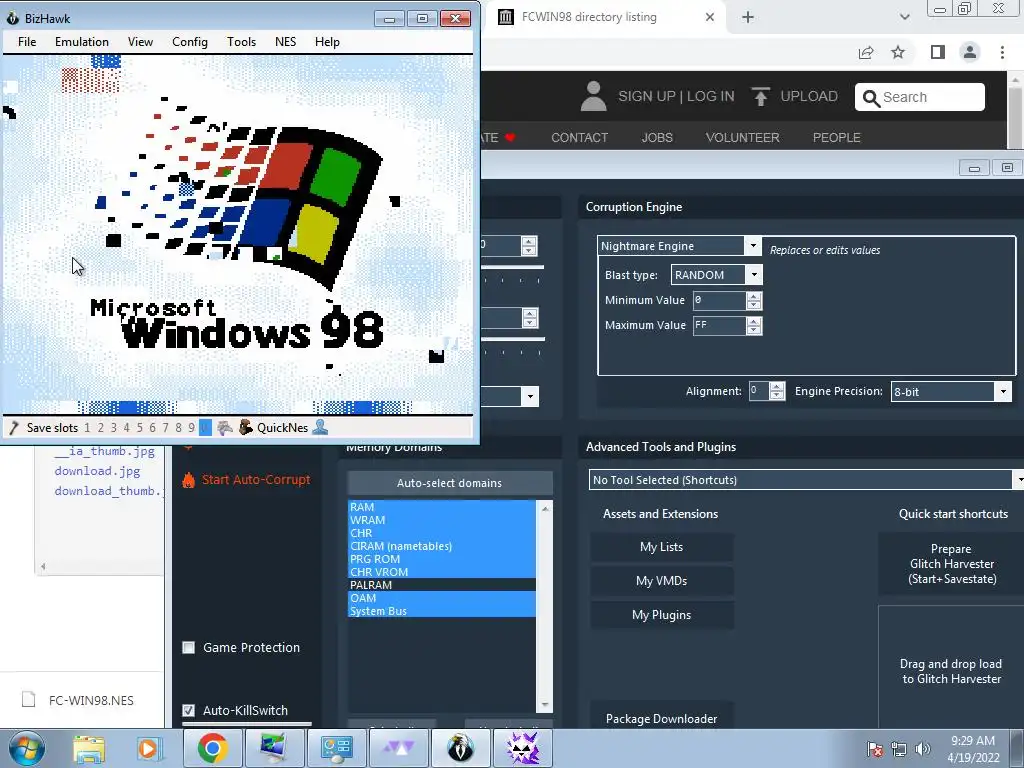Select System Bus memory domain
This screenshot has width=1024, height=768.
point(442,611)
